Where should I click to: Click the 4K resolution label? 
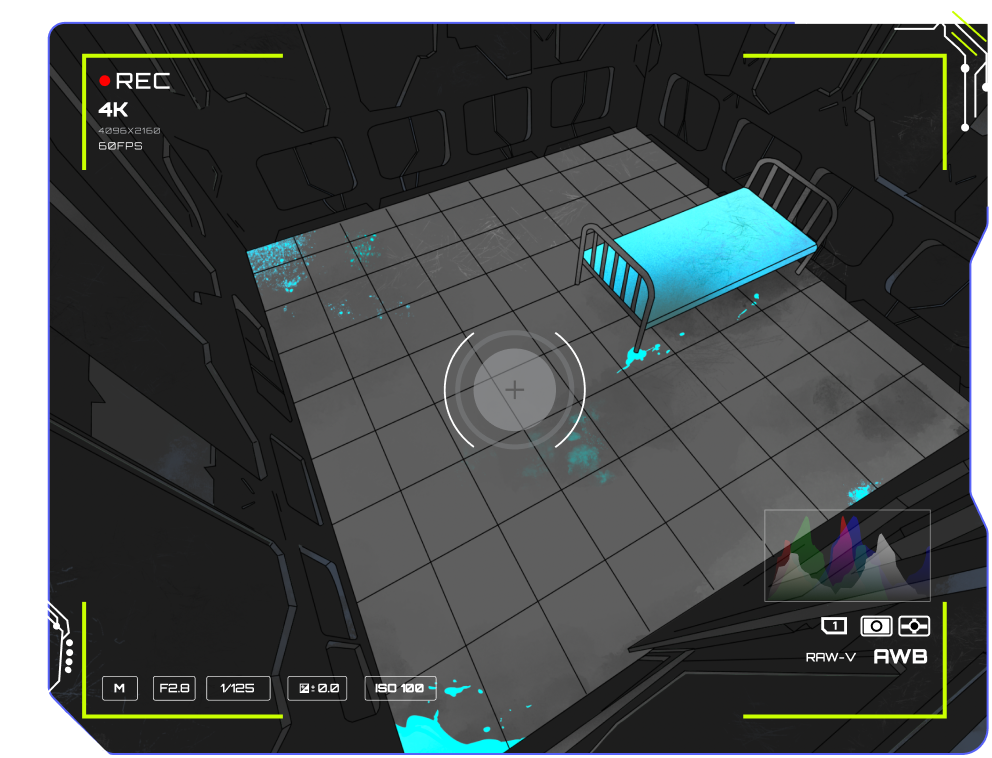tap(113, 110)
